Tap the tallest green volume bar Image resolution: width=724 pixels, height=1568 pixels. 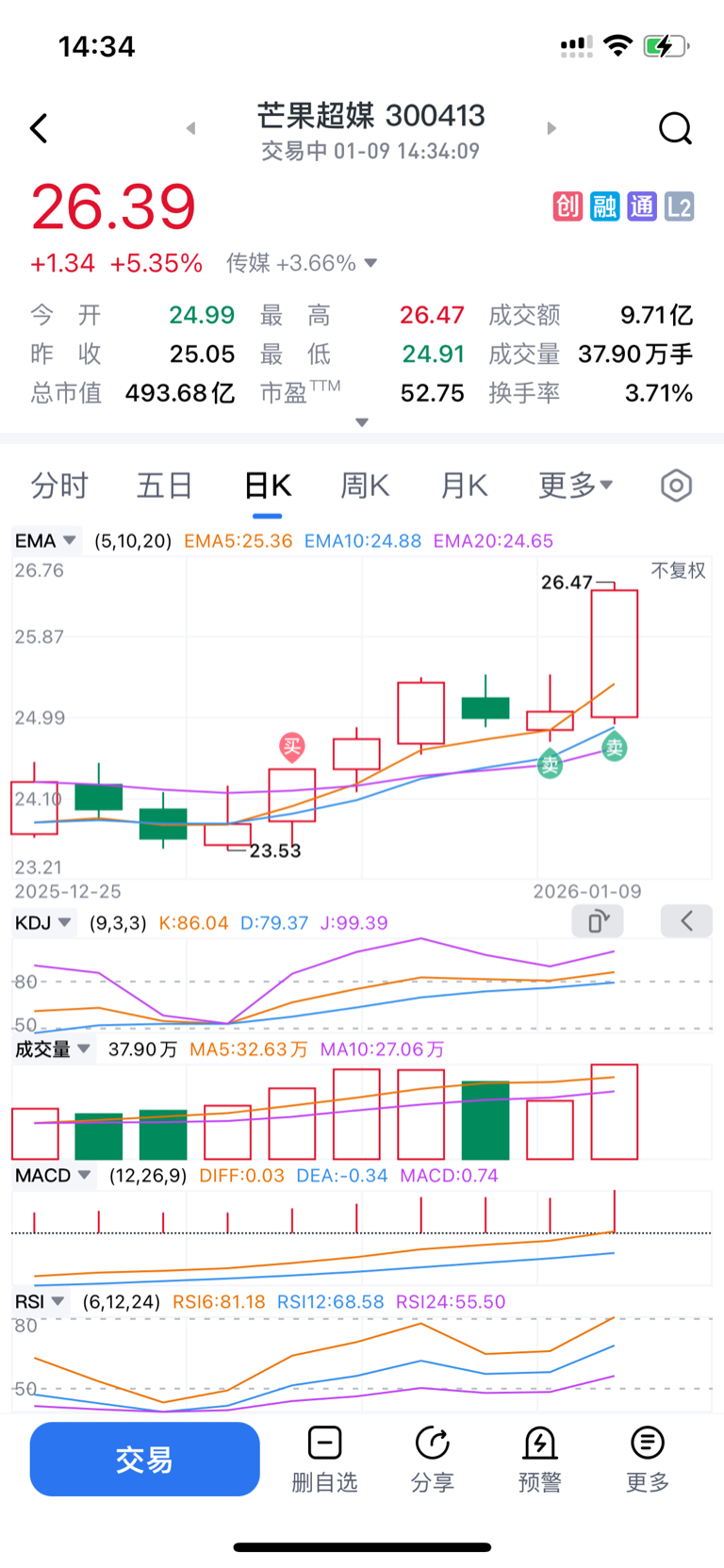485,1120
